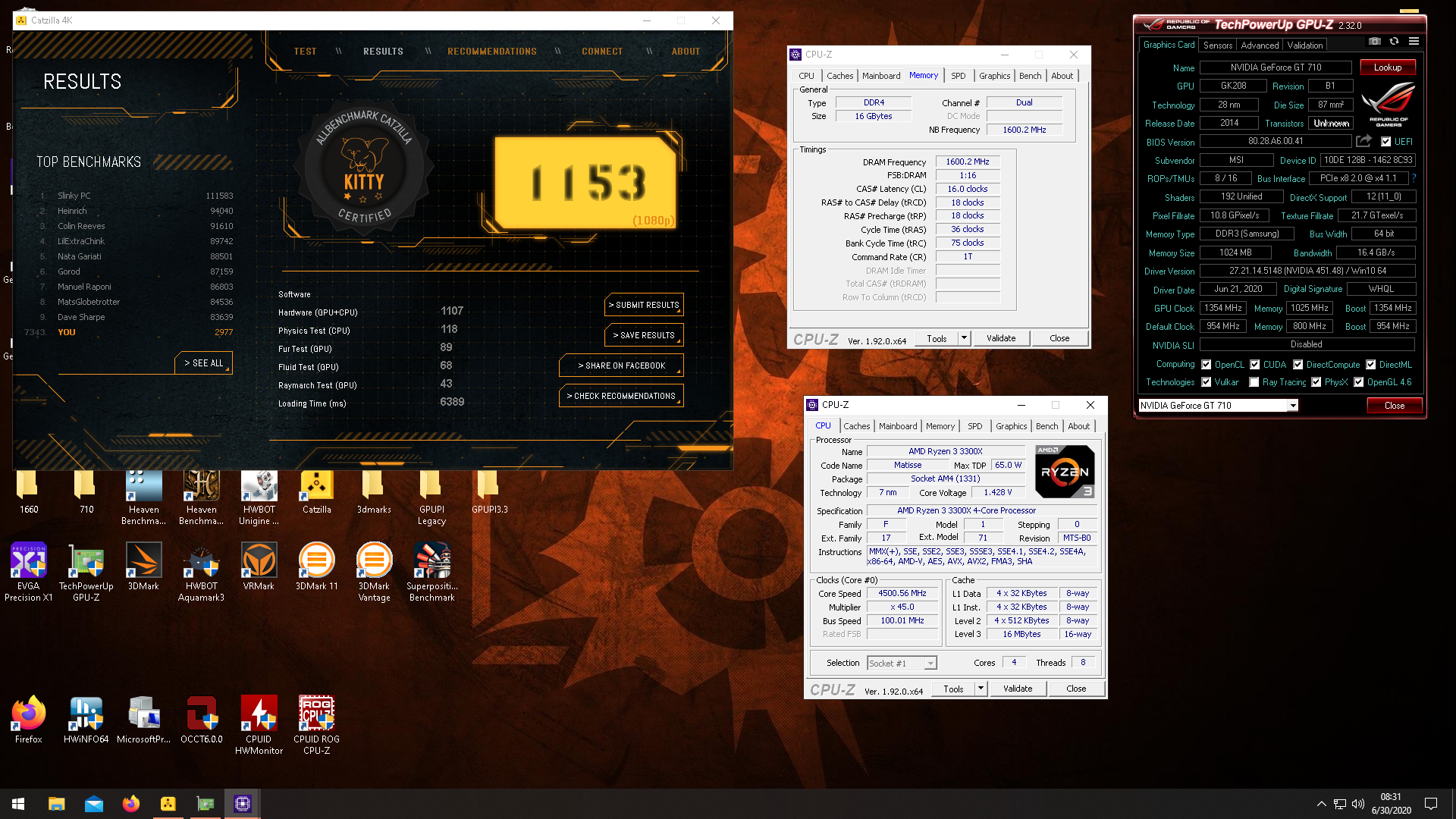This screenshot has width=1456, height=819.
Task: Toggle DirectML checkbox in GPU-Z
Action: tap(1371, 365)
